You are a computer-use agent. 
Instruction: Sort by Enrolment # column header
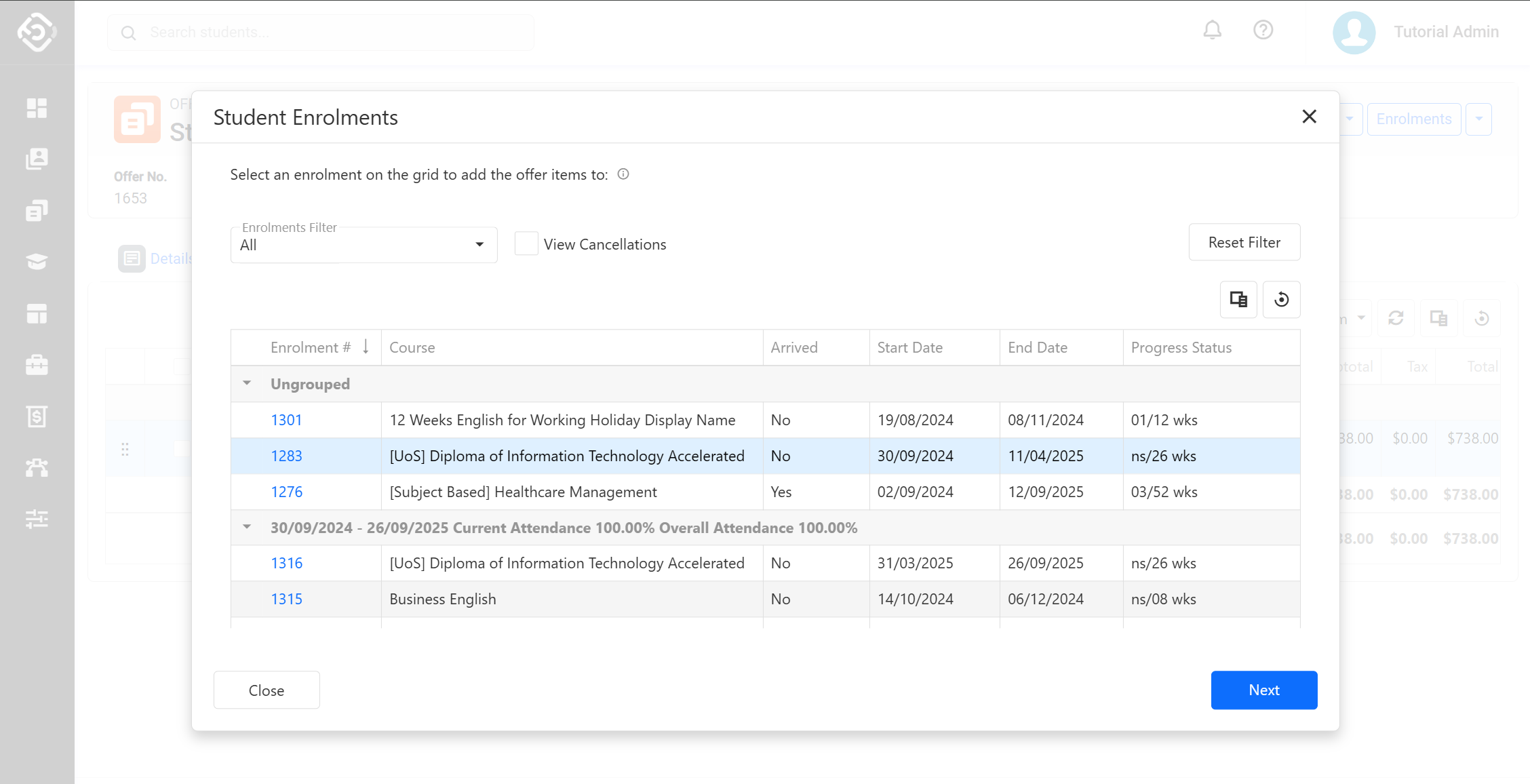point(310,347)
